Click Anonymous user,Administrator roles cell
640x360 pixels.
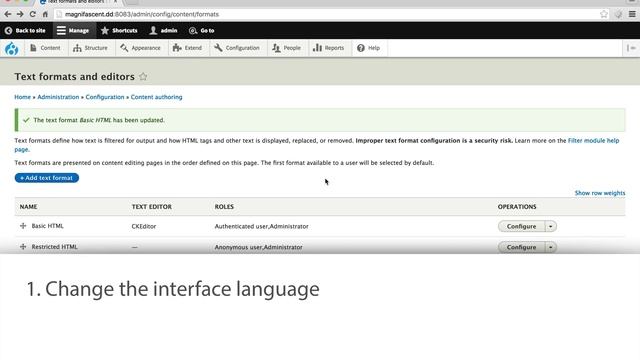(258, 247)
